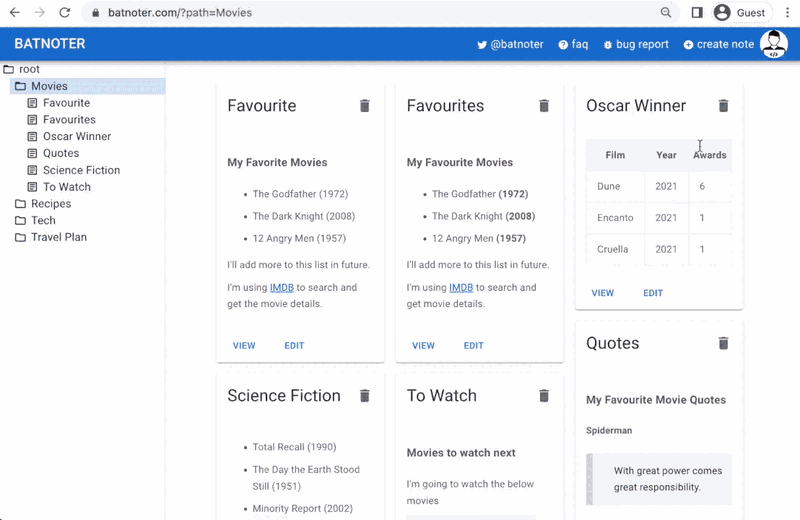Click trash icon on Favourites card

coord(544,106)
